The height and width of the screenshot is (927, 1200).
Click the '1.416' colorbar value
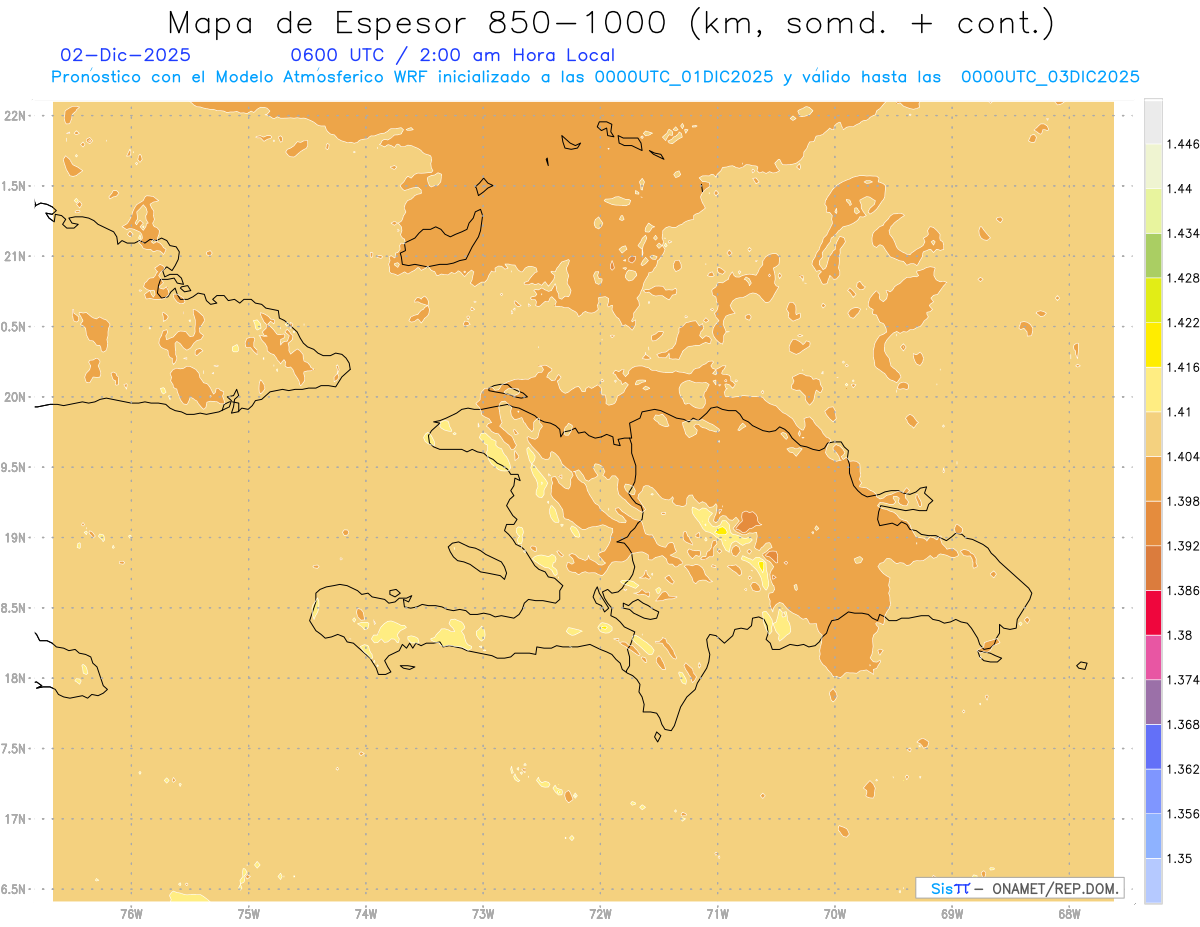click(1183, 367)
